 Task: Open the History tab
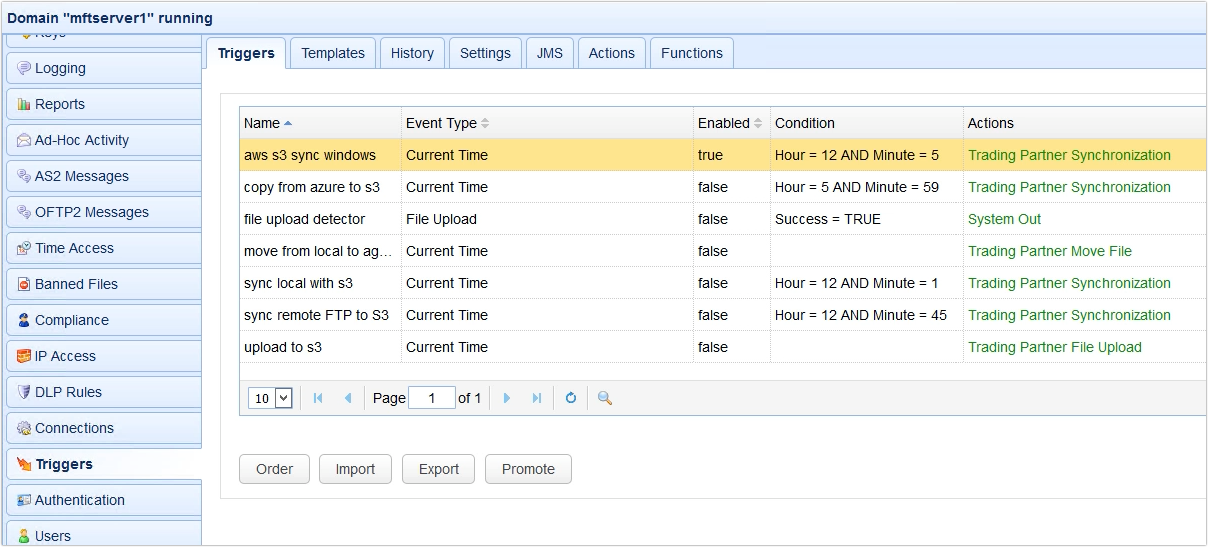412,53
